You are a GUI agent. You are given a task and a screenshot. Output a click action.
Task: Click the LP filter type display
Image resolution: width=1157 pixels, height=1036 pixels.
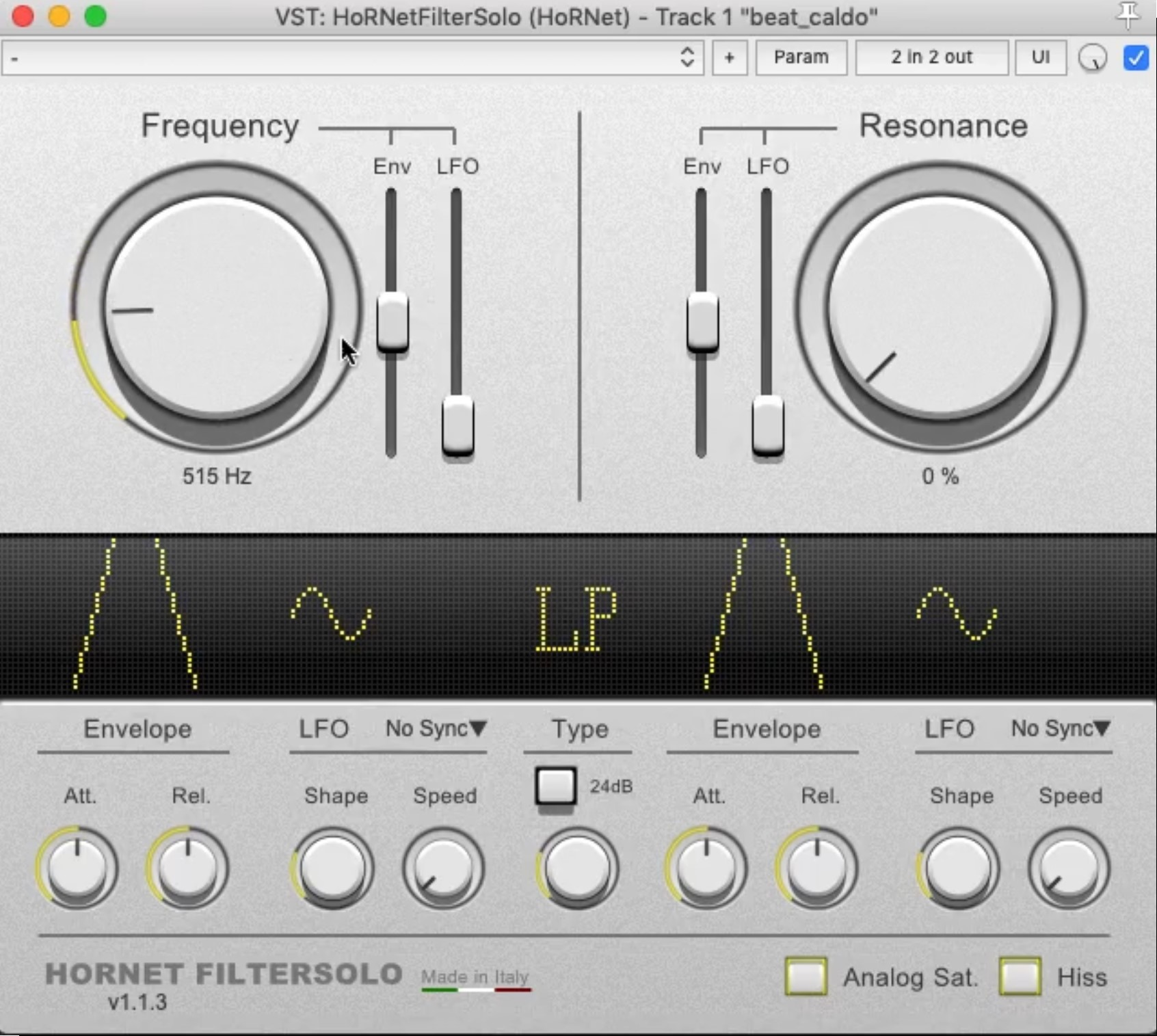576,619
